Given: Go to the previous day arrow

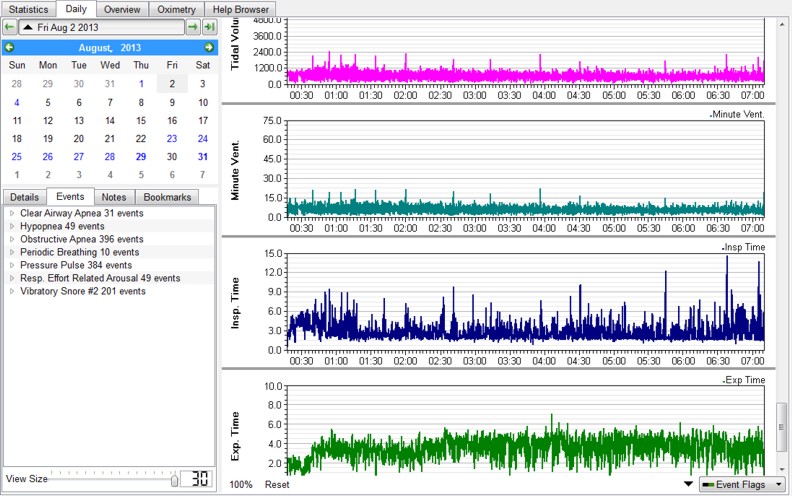Looking at the screenshot, I should click(9, 27).
